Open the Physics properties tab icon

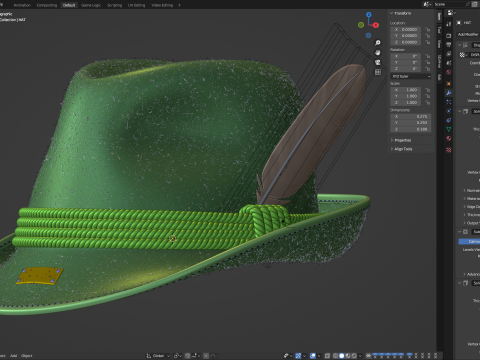pyautogui.click(x=449, y=111)
